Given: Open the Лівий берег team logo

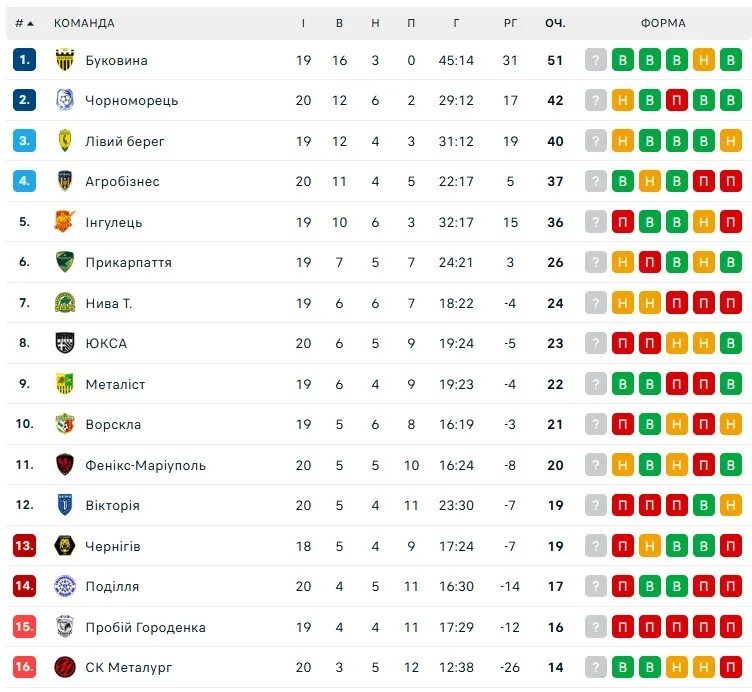Looking at the screenshot, I should 65,141.
